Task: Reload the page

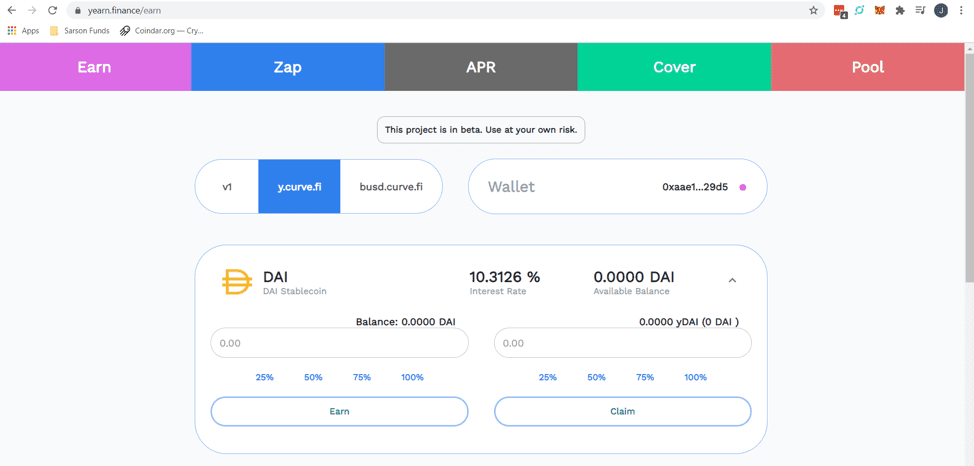Action: [52, 10]
